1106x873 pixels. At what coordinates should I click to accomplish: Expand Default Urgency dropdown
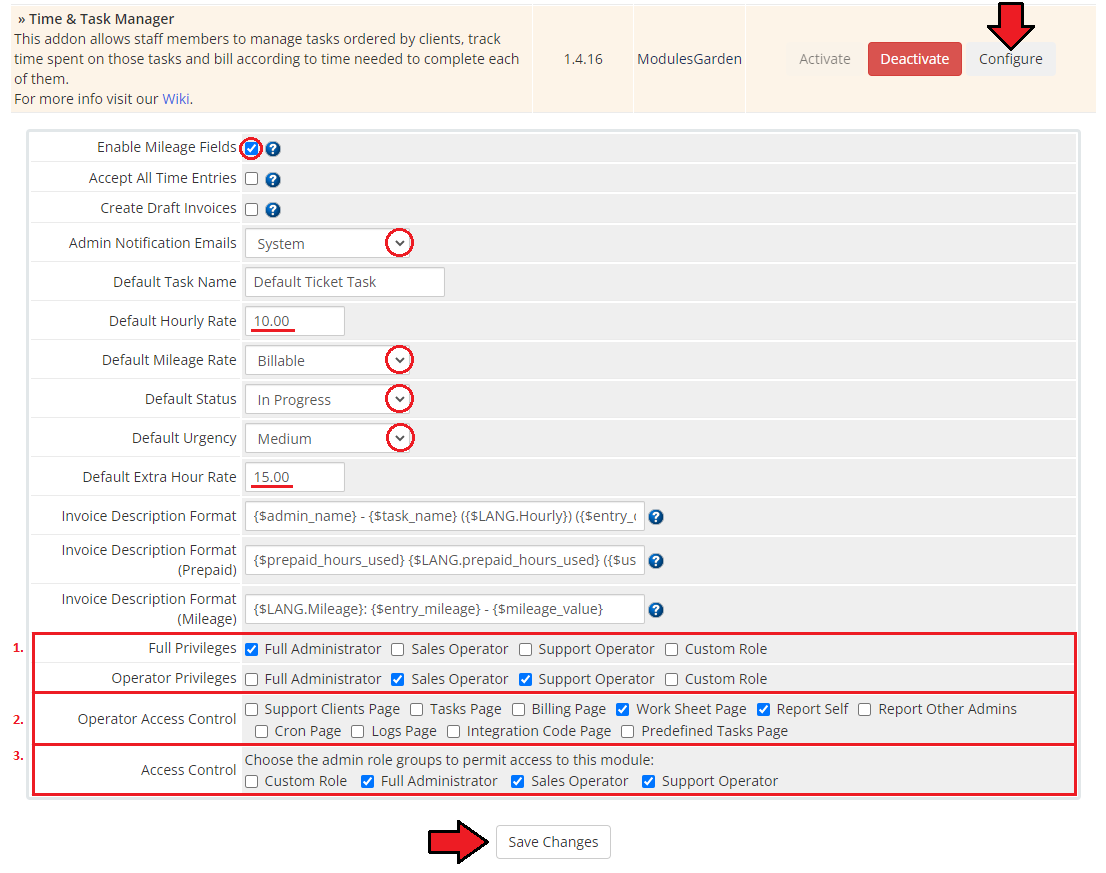pos(329,438)
